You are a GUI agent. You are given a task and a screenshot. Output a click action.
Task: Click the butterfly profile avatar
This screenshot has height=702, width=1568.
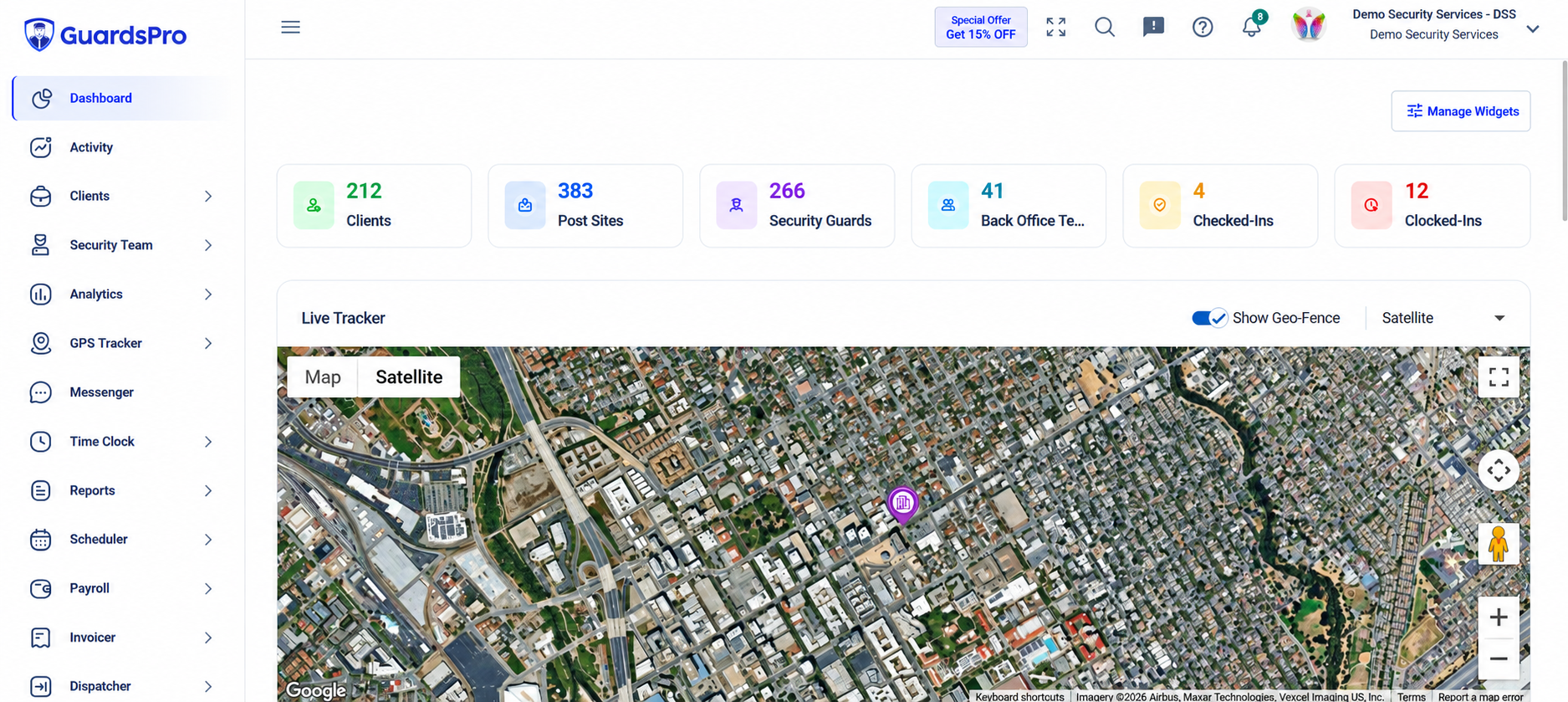point(1309,26)
